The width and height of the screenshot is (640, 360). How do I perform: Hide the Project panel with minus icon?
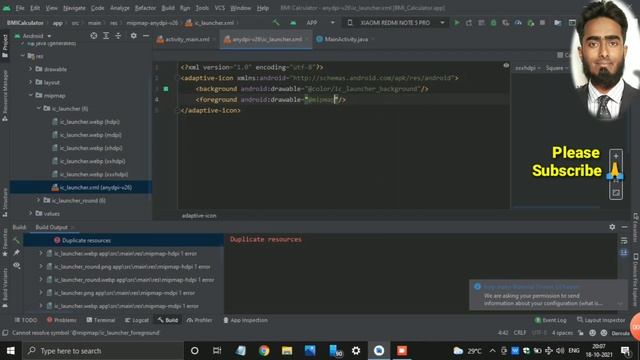(x=146, y=36)
